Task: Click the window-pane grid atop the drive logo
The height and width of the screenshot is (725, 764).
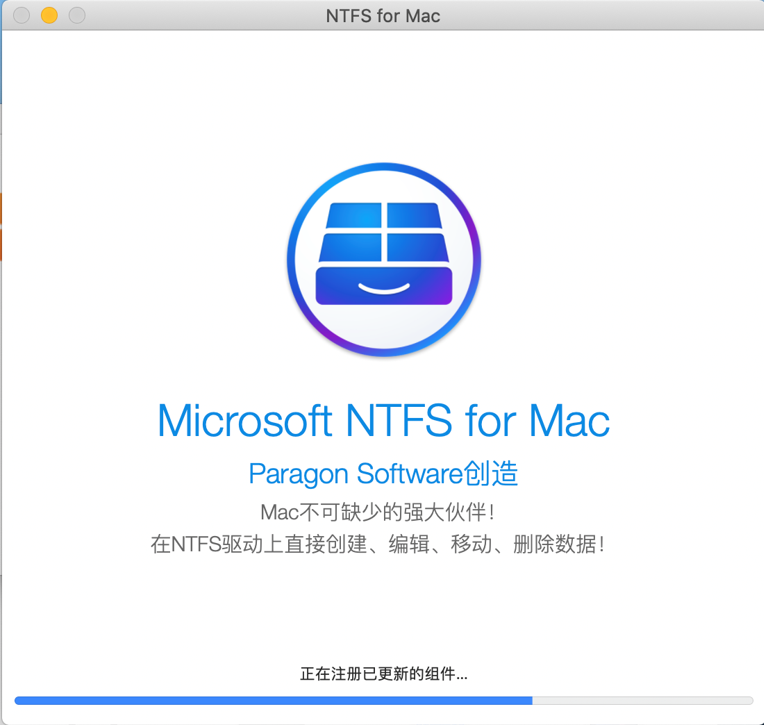Action: pos(384,230)
